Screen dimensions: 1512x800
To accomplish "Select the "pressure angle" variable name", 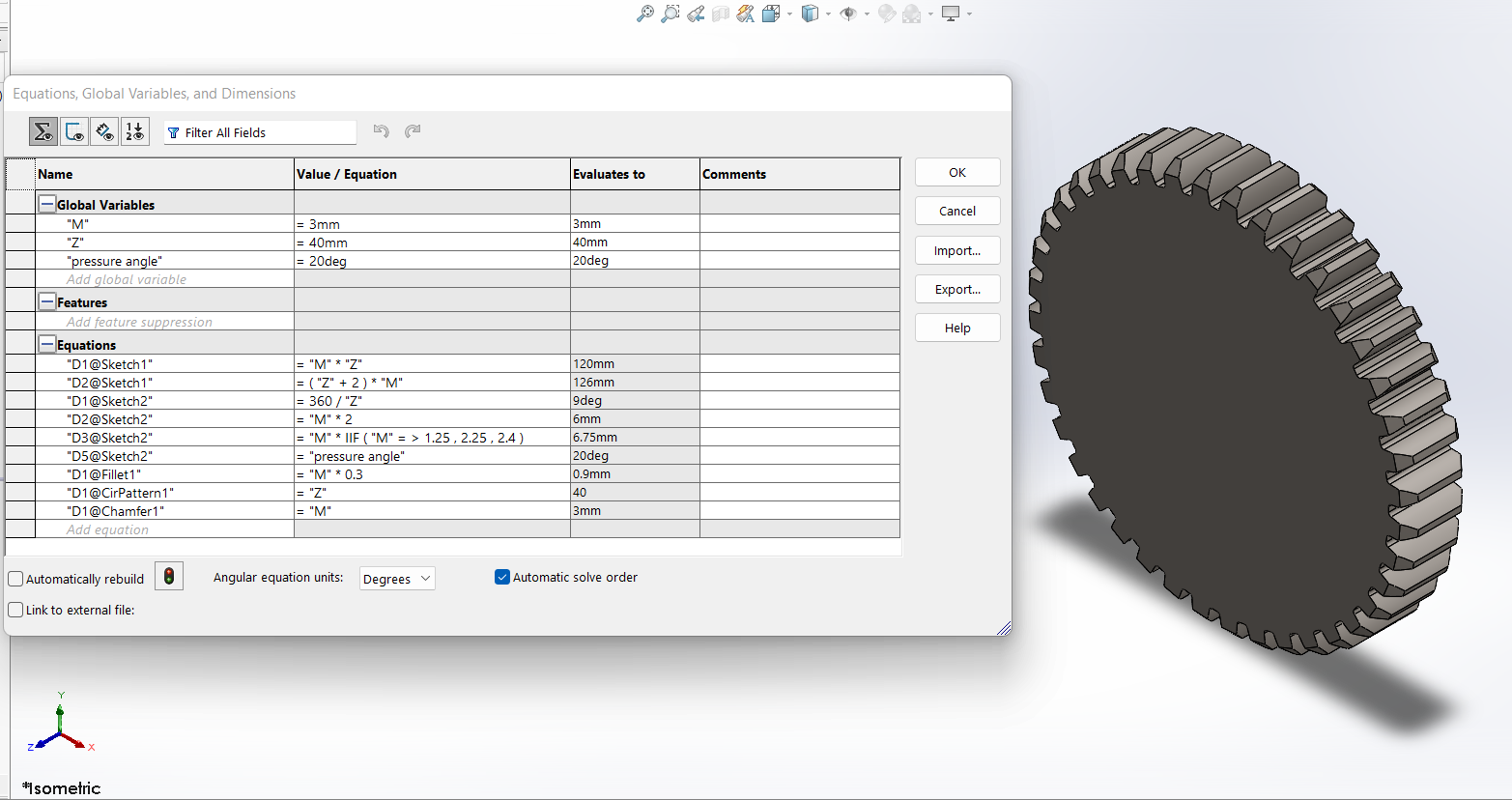I will pyautogui.click(x=114, y=261).
